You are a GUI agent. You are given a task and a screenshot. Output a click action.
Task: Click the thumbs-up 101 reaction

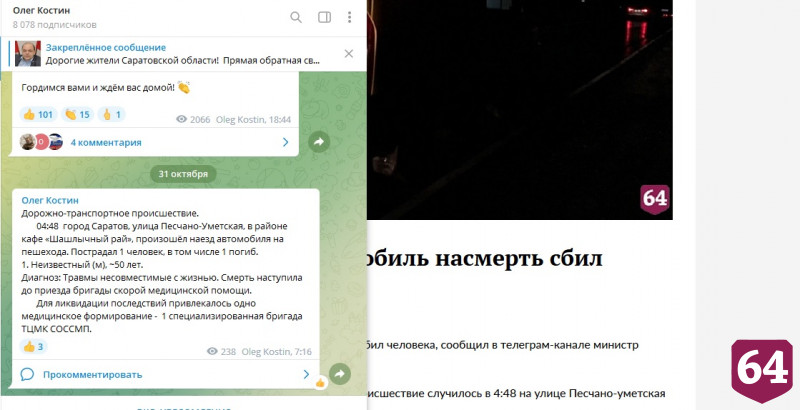point(38,115)
